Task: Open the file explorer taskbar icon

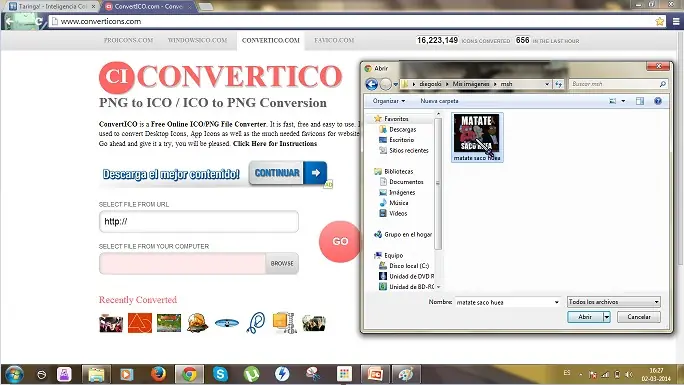Action: point(96,374)
